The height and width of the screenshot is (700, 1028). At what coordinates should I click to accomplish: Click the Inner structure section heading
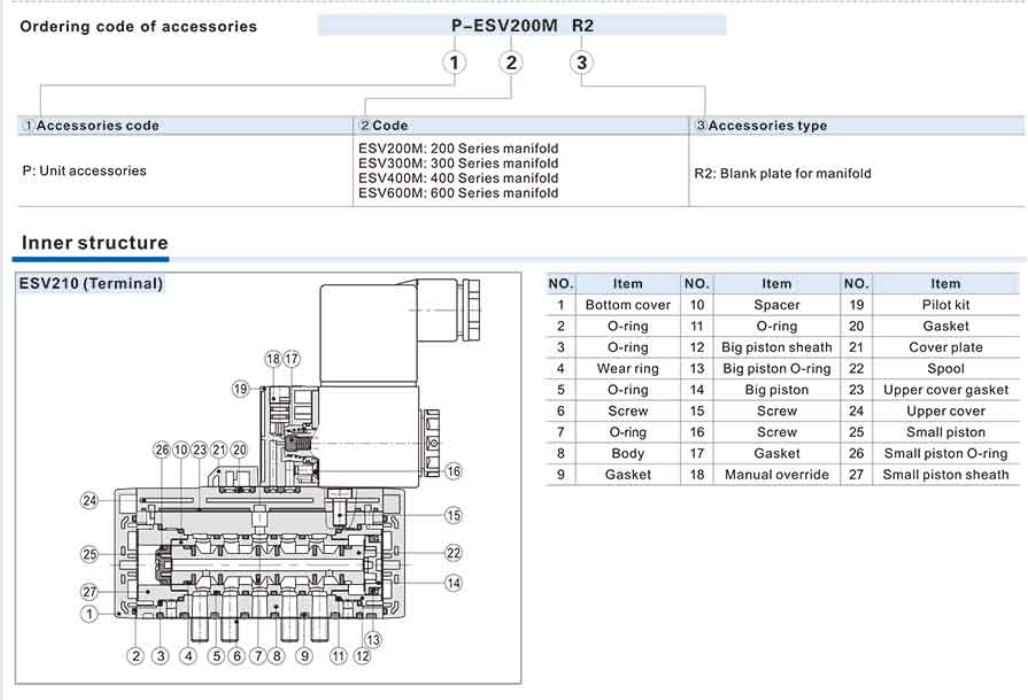(95, 243)
